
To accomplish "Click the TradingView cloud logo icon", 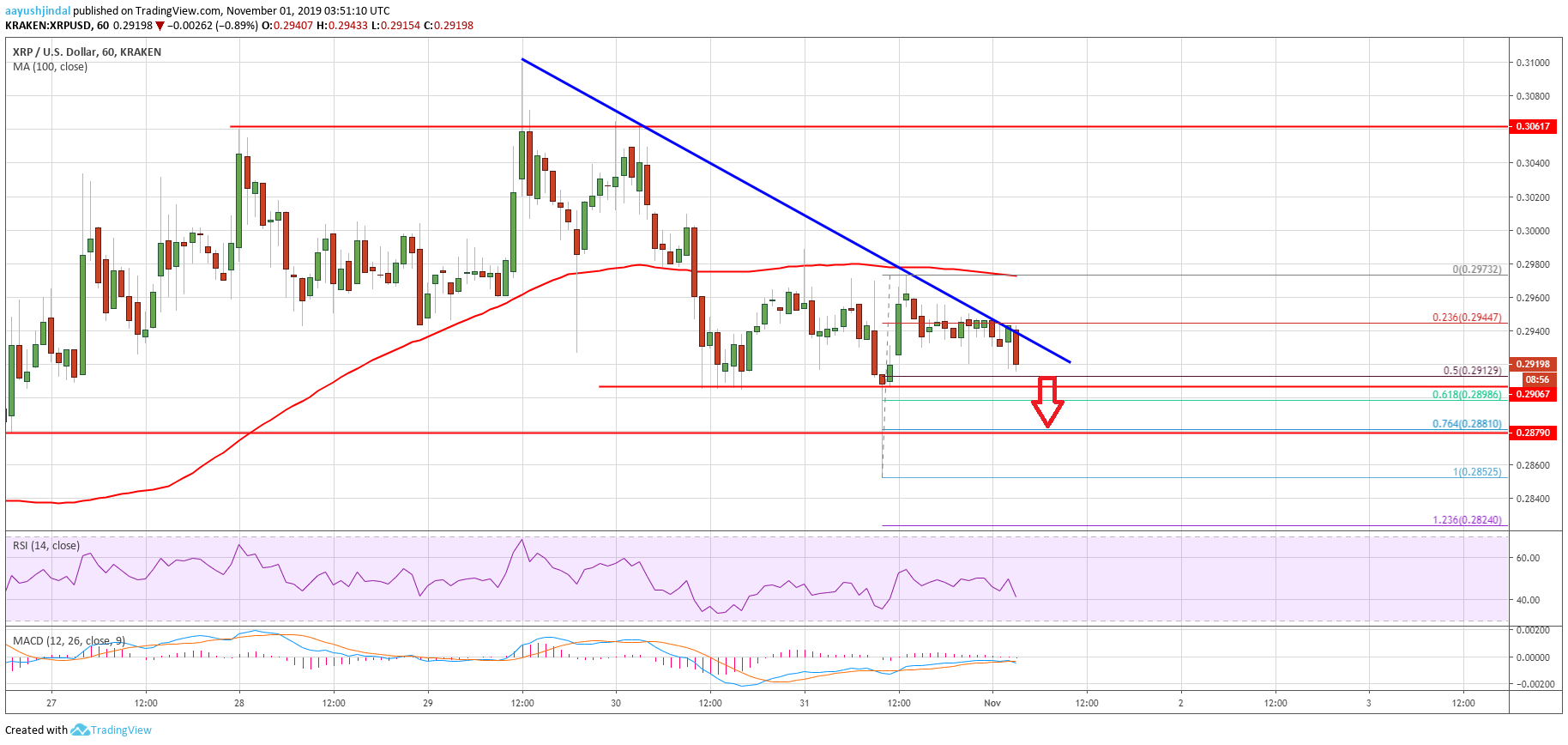I will pos(80,730).
